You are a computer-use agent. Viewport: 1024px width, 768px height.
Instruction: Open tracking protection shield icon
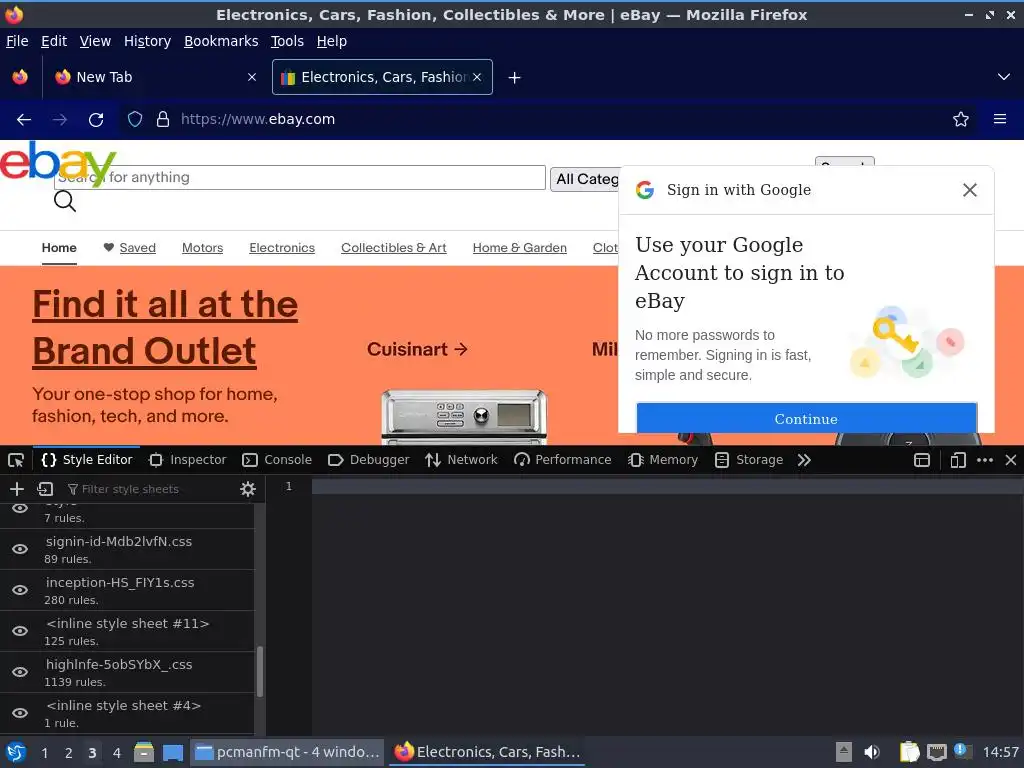135,119
